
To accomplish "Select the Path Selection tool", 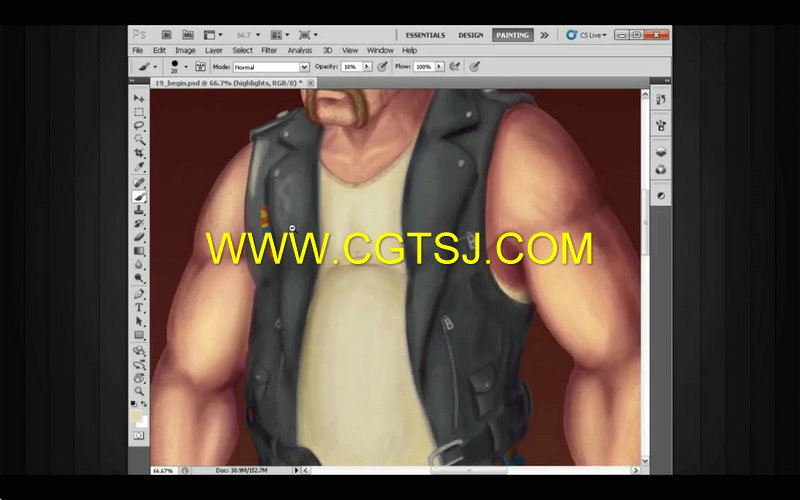I will 139,321.
